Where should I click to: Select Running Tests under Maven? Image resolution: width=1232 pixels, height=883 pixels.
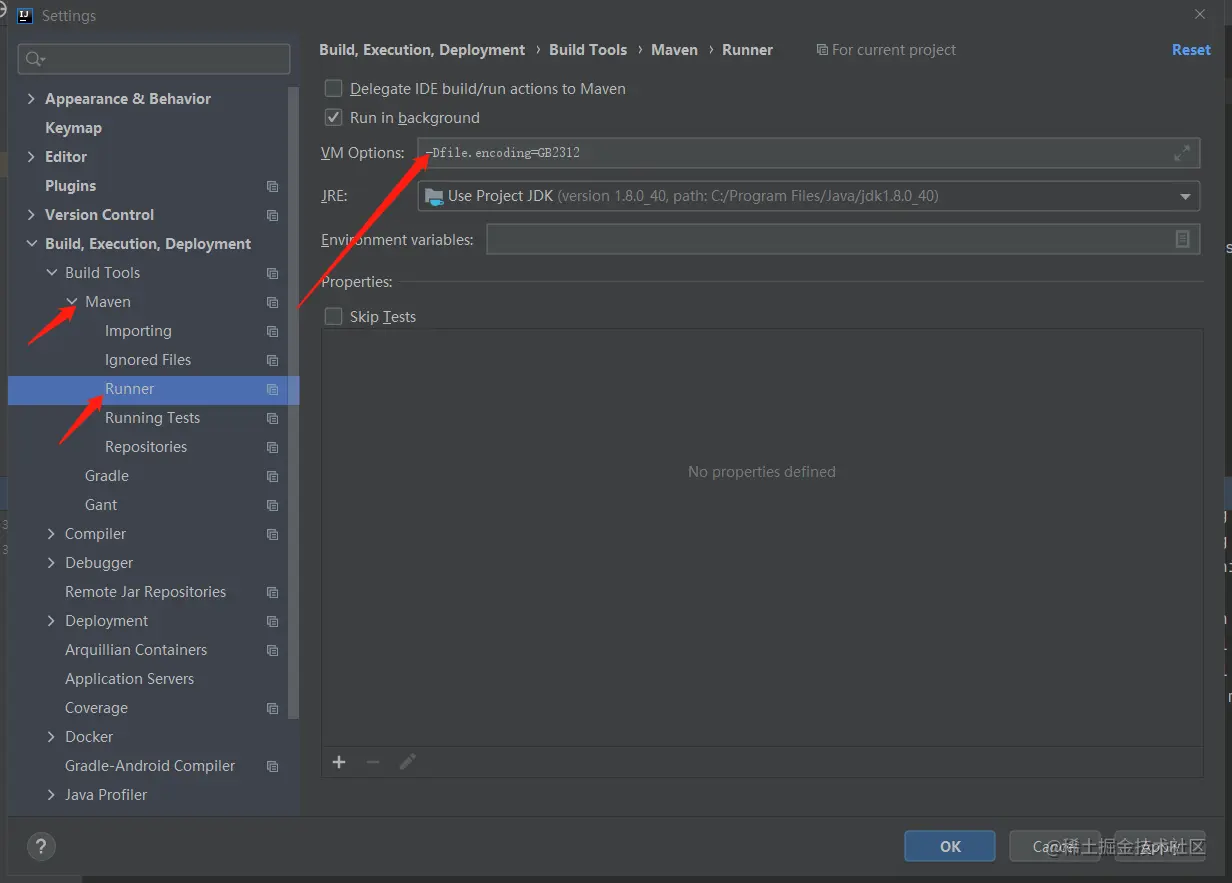pyautogui.click(x=152, y=418)
